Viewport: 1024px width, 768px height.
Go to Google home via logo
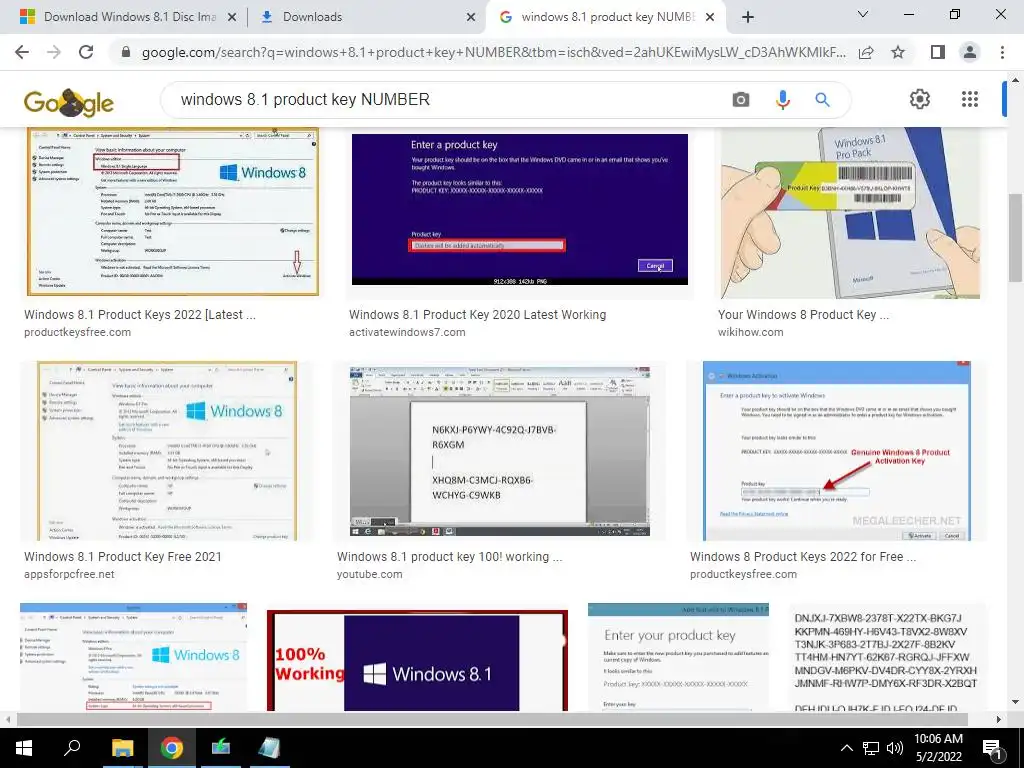click(69, 102)
